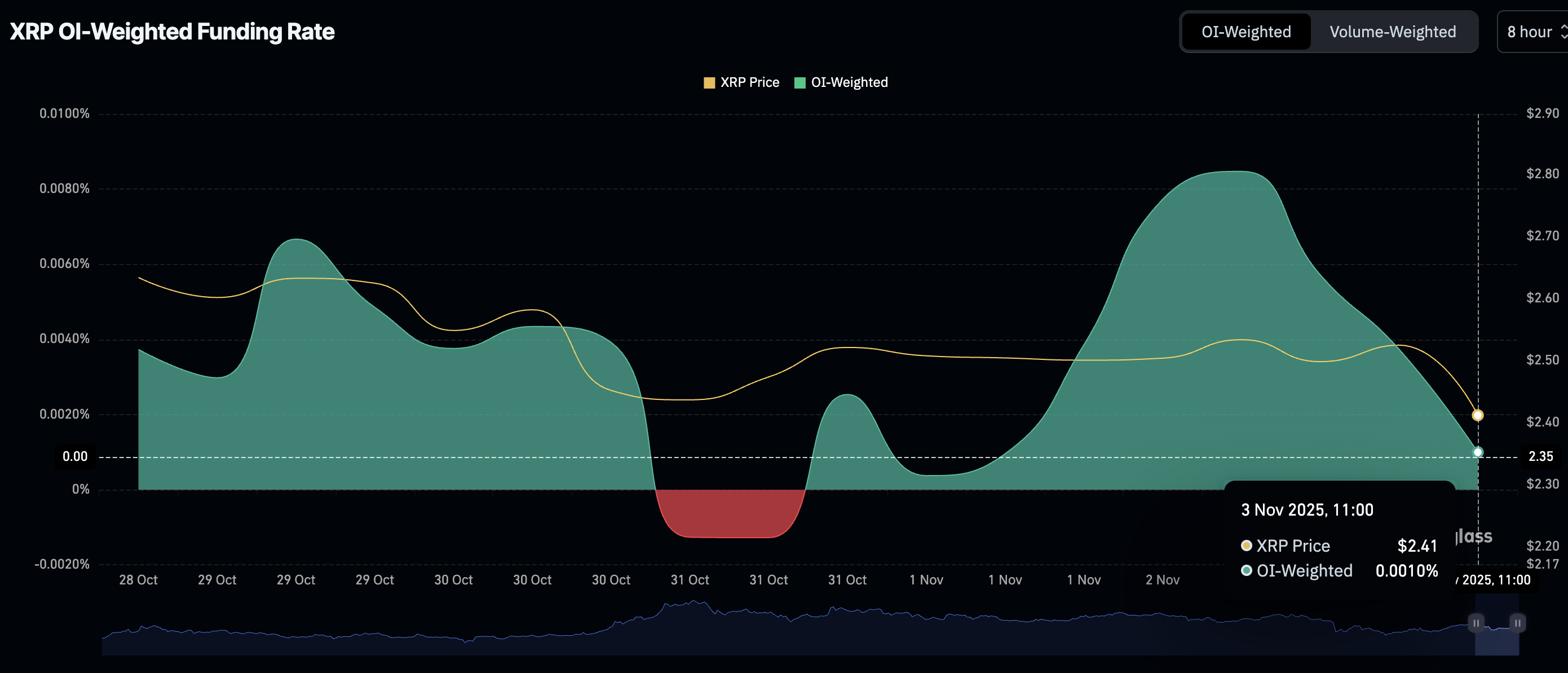Click the highlighted window in range navigator
1568x673 pixels.
click(1497, 640)
